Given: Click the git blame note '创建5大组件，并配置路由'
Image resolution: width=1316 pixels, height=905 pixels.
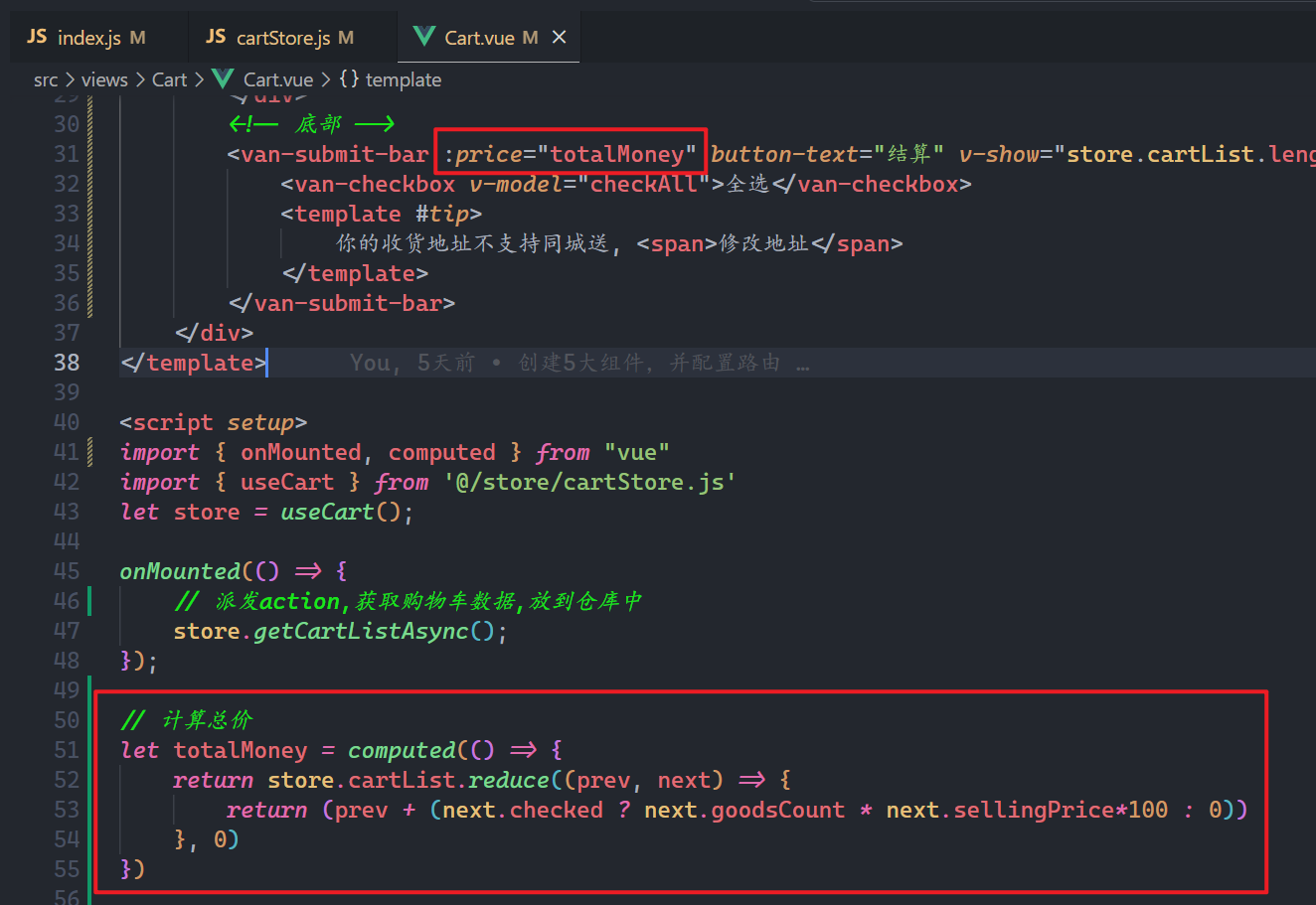Looking at the screenshot, I should point(649,363).
